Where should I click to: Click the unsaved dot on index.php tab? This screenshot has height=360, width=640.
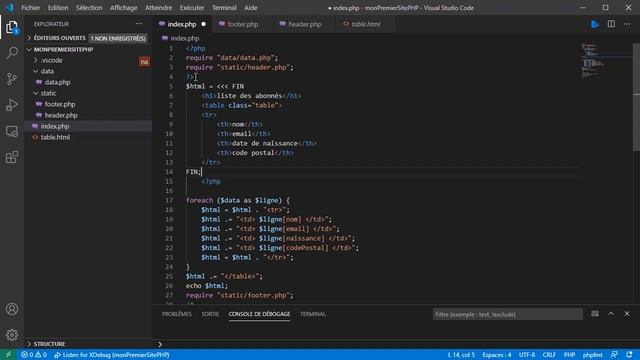(x=203, y=24)
